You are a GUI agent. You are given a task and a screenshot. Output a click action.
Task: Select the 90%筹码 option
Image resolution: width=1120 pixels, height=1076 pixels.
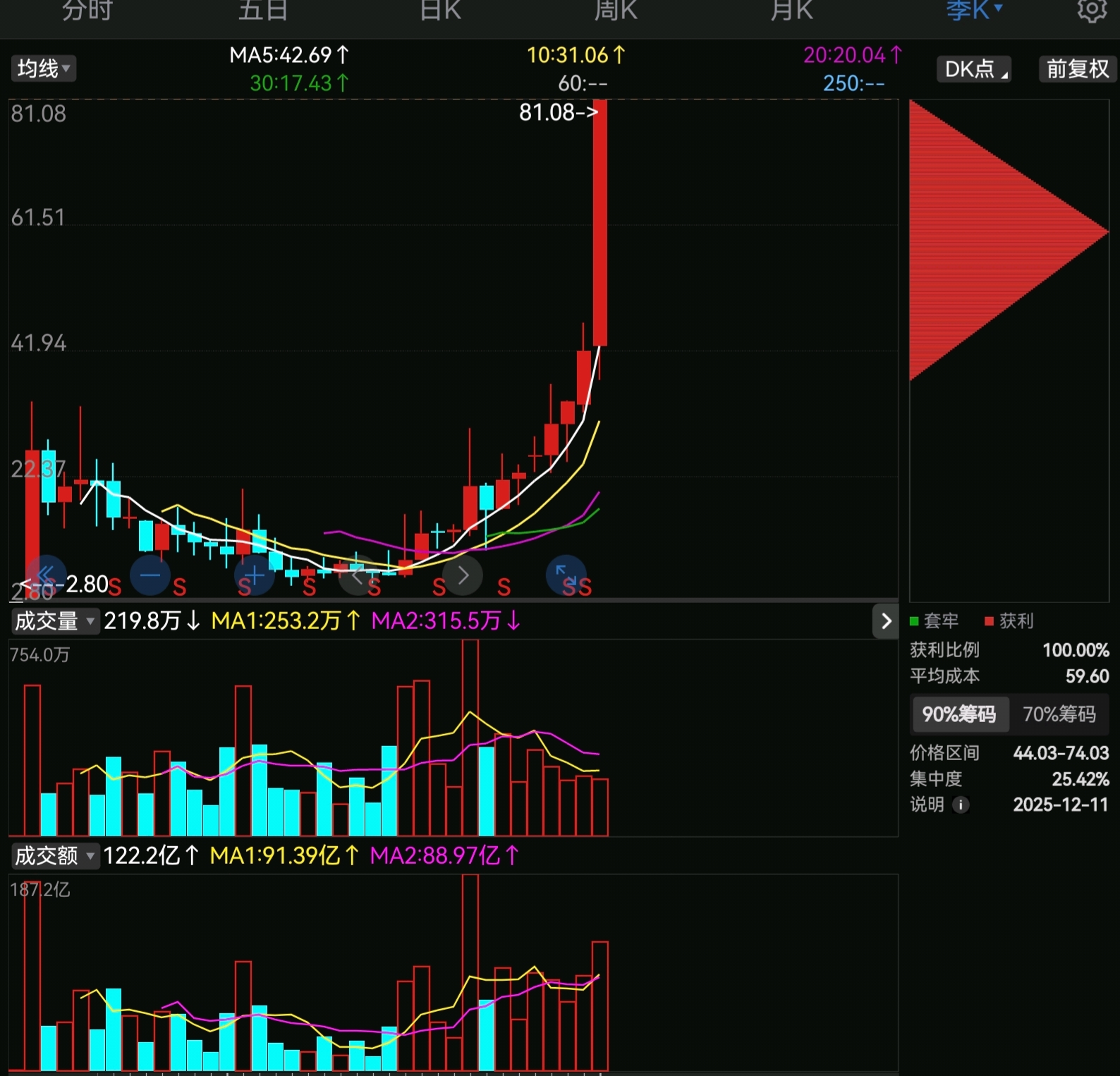coord(959,714)
